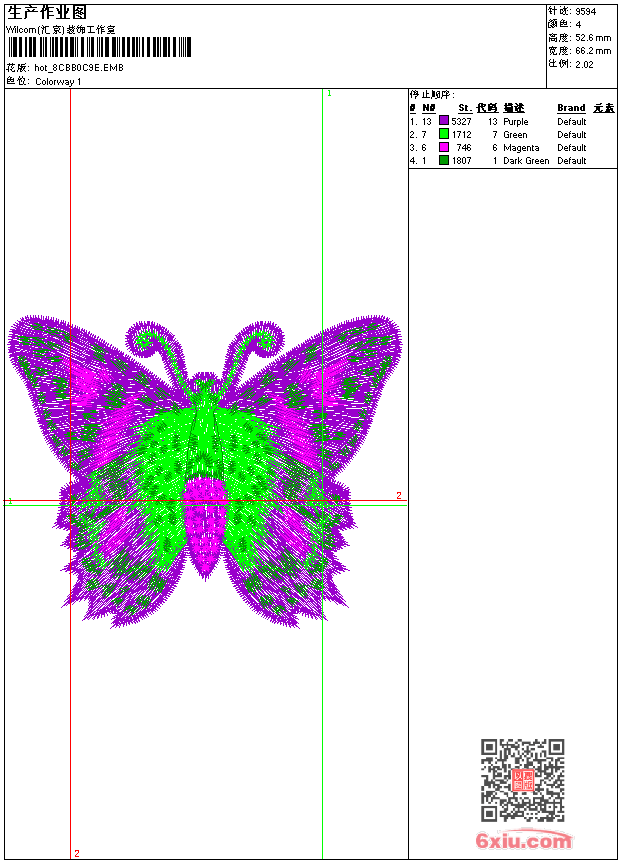Viewport: 620px width, 860px height.
Task: Open the 6xiu.com watermark link
Action: pos(523,841)
